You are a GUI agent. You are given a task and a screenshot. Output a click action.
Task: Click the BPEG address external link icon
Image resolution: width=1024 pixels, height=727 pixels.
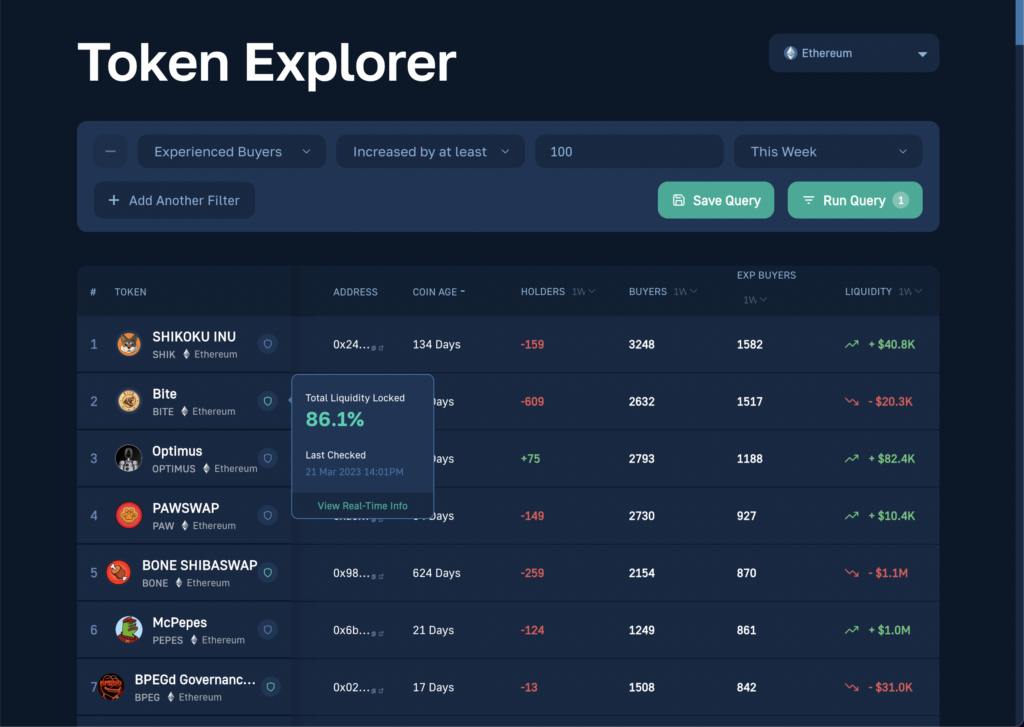[x=381, y=691]
